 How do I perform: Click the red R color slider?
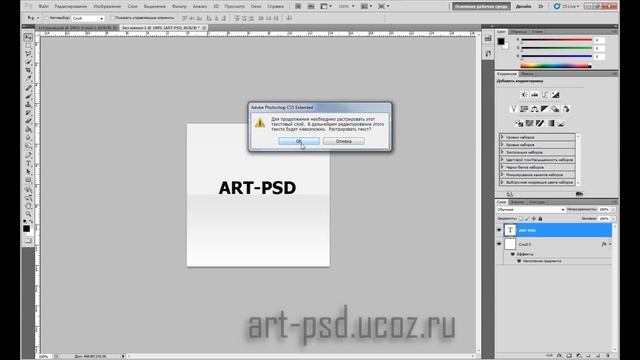click(557, 40)
